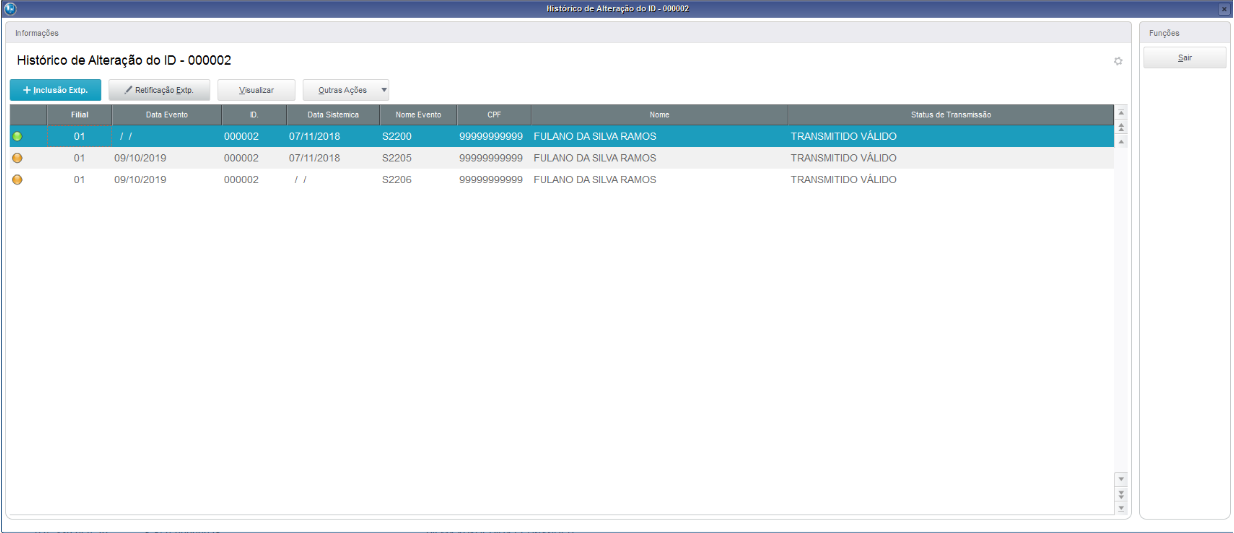Sort by CPF column header

point(494,115)
